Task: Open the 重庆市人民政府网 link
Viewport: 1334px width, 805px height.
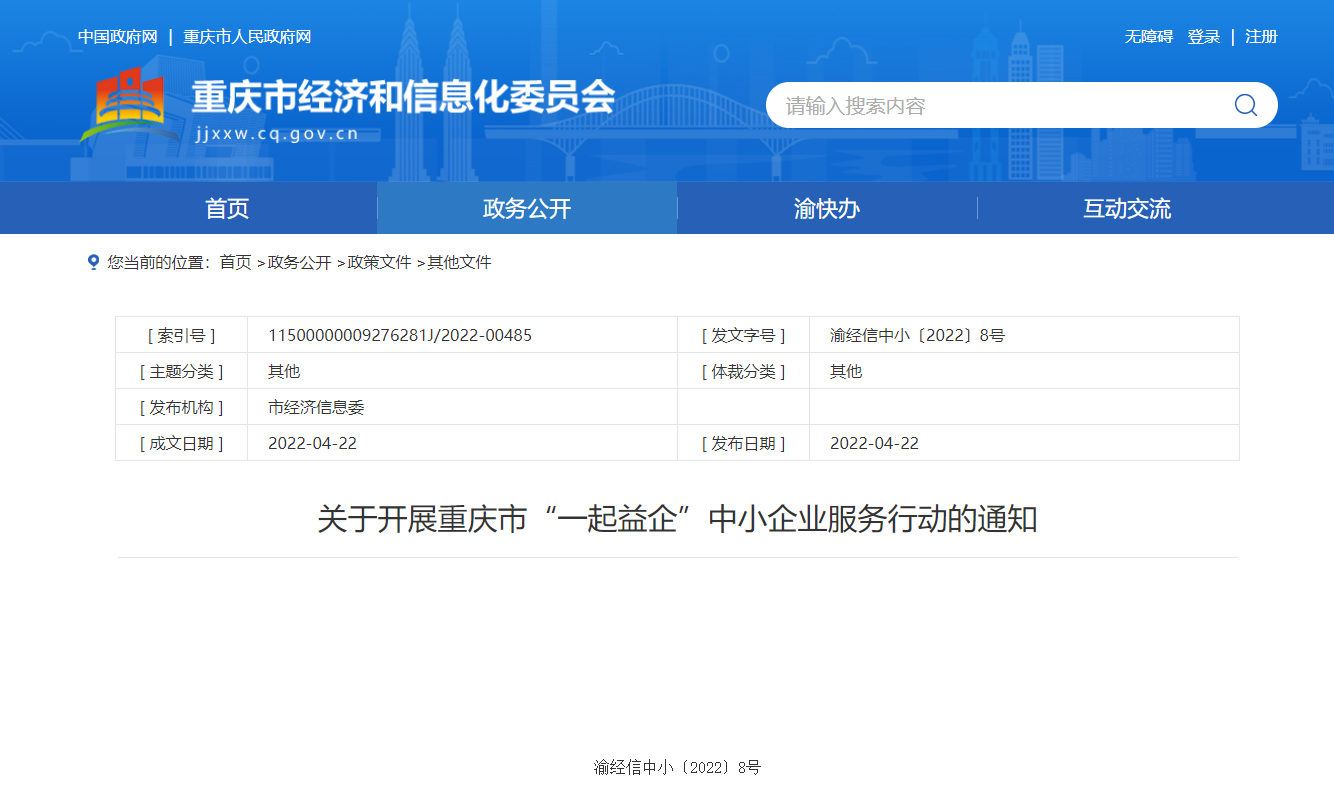Action: (247, 37)
